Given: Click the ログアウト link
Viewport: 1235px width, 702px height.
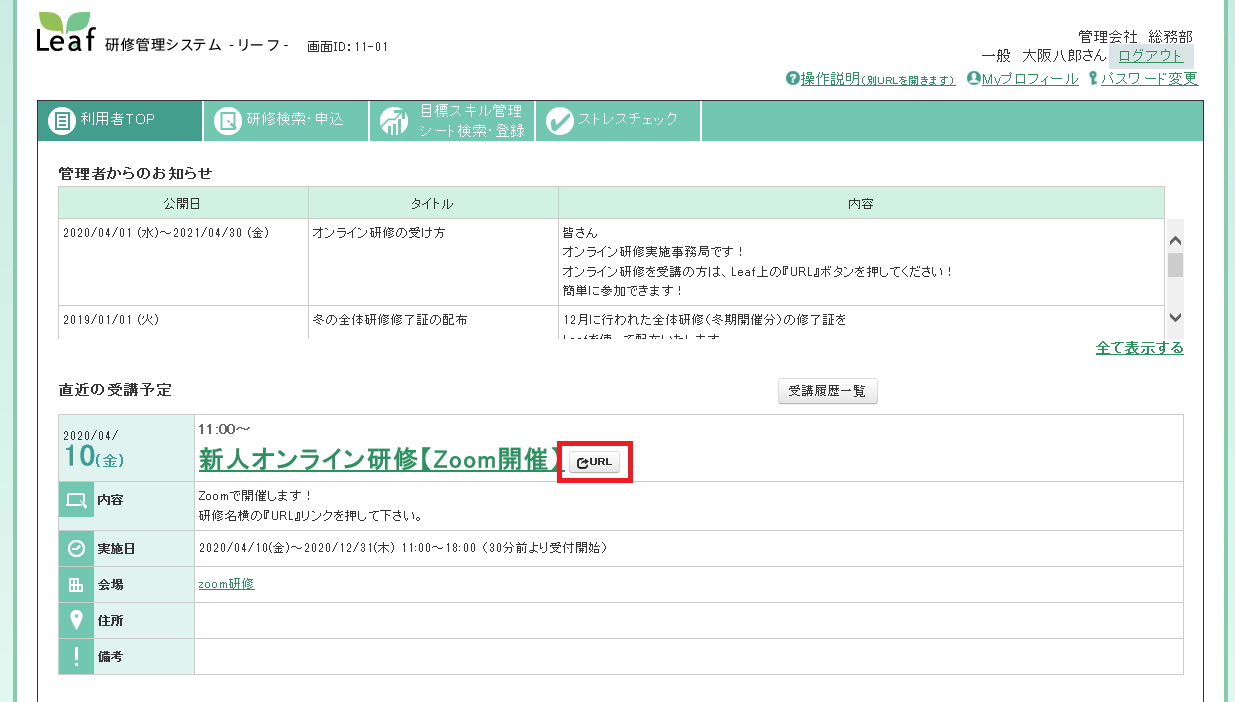Looking at the screenshot, I should 1150,56.
